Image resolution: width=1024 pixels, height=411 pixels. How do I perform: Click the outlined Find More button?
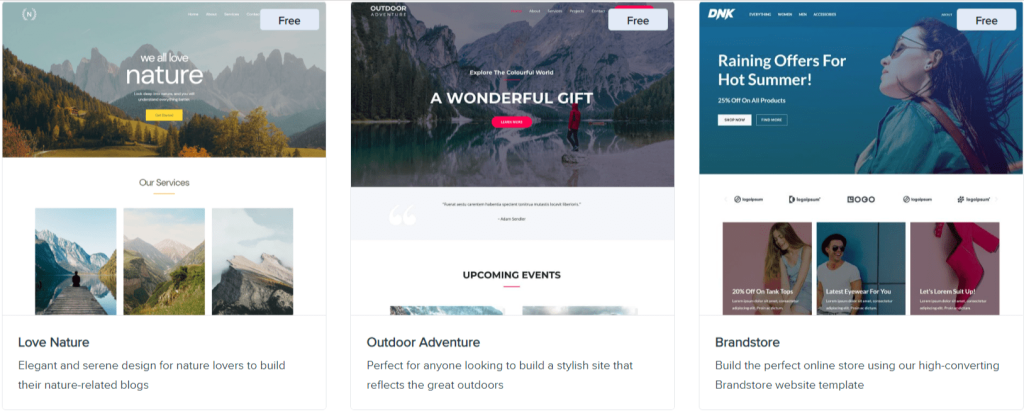[772, 120]
